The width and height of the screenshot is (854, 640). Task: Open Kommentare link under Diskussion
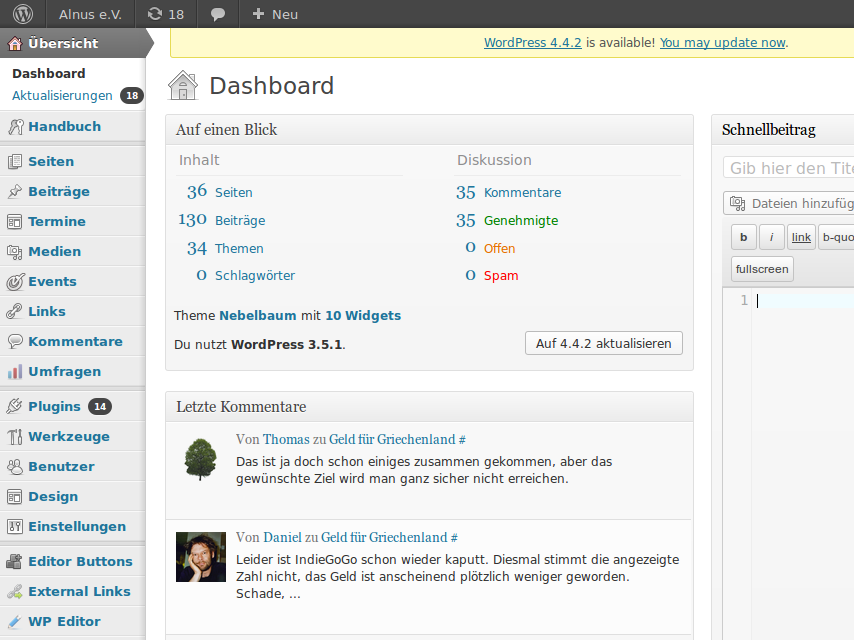click(x=522, y=192)
